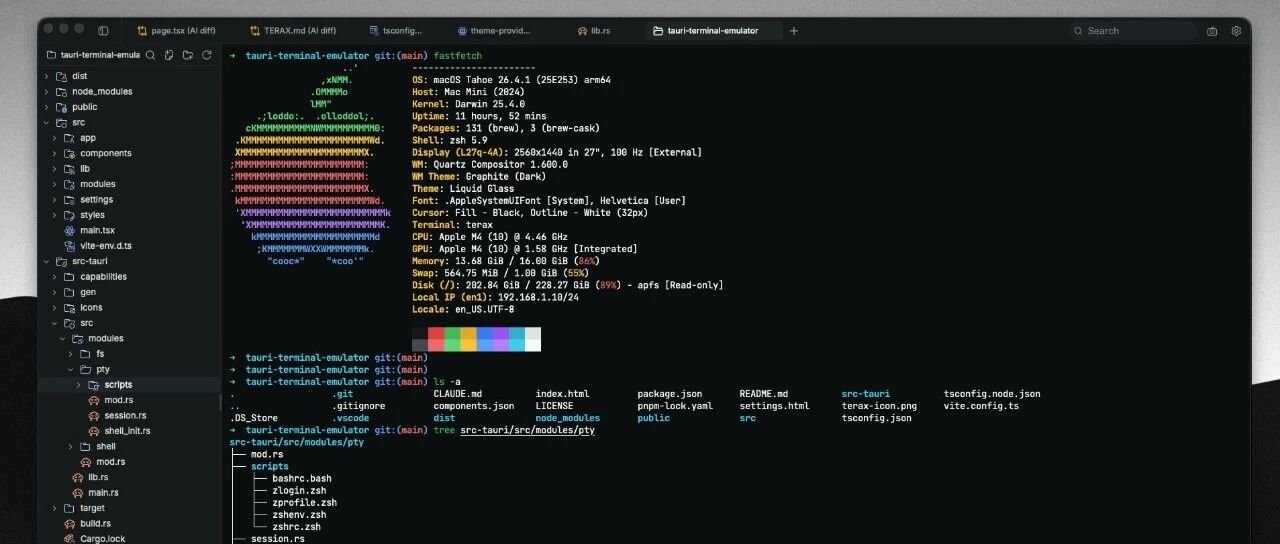Image resolution: width=1280 pixels, height=544 pixels.
Task: Click the Rust crab icon beside main.rs
Action: pos(77,492)
